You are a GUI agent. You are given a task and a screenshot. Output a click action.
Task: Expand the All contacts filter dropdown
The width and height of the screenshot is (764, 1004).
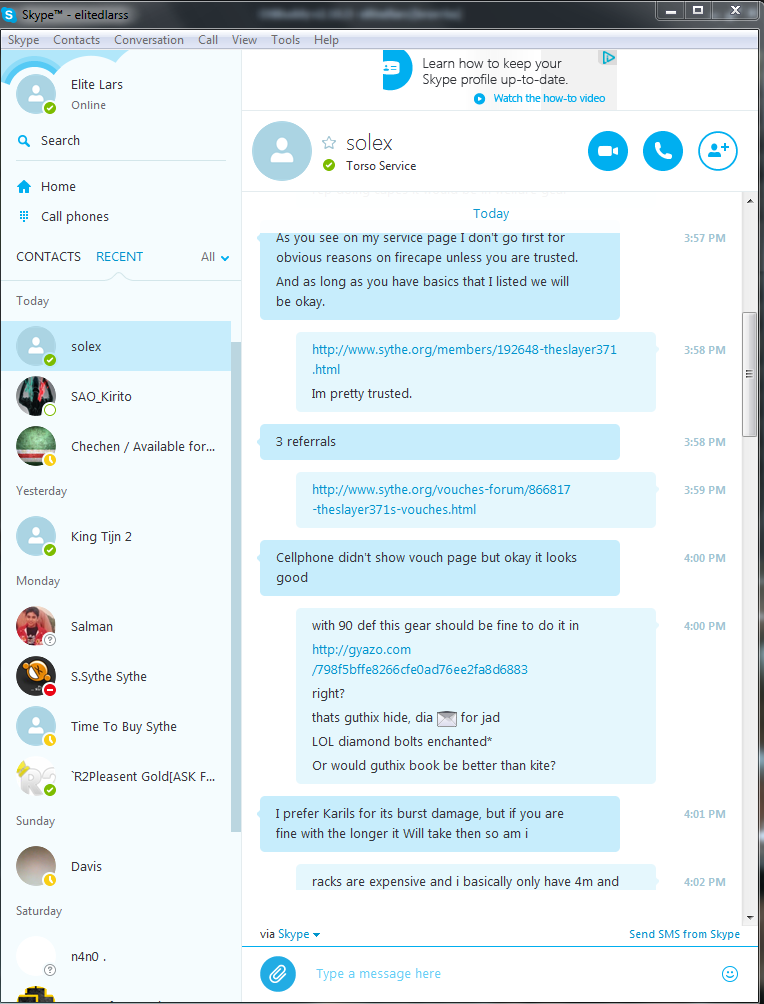[215, 257]
